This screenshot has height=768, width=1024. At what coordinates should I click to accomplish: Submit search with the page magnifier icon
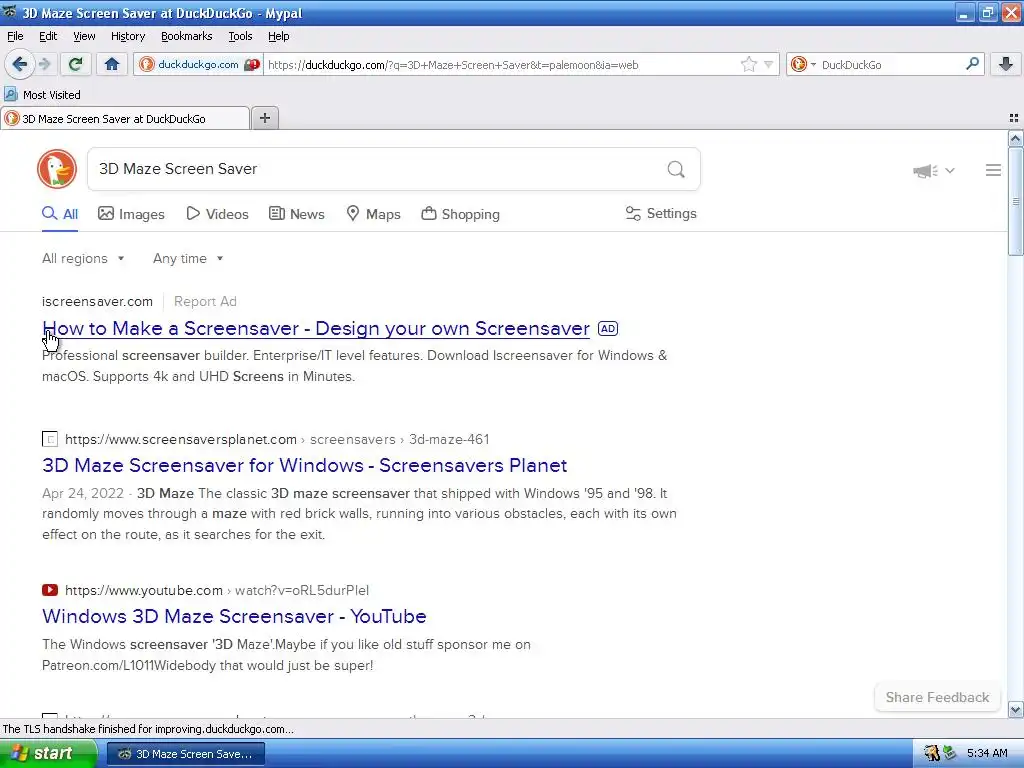[x=676, y=170]
